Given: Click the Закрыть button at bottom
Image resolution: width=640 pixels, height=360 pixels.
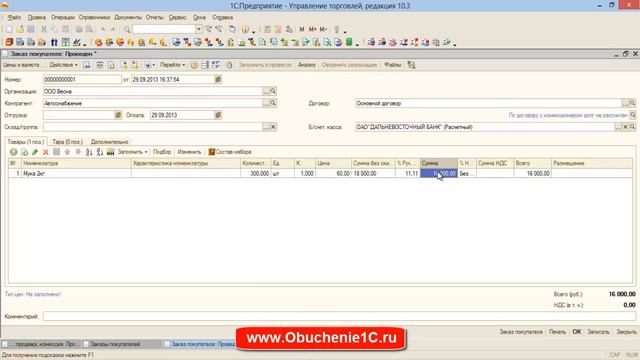Looking at the screenshot, I should [x=626, y=332].
